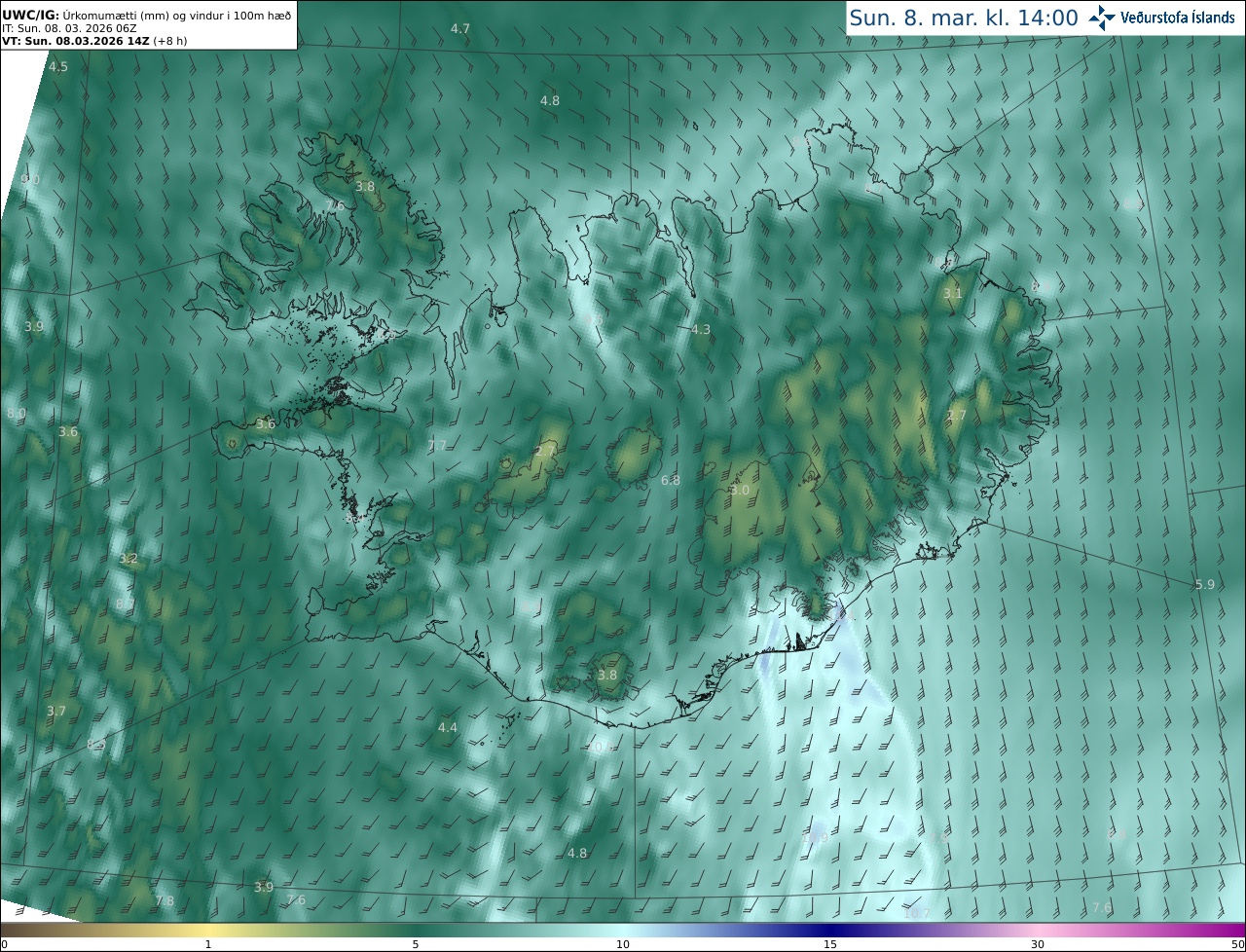Click the 5.9 value on the map

tap(1205, 584)
